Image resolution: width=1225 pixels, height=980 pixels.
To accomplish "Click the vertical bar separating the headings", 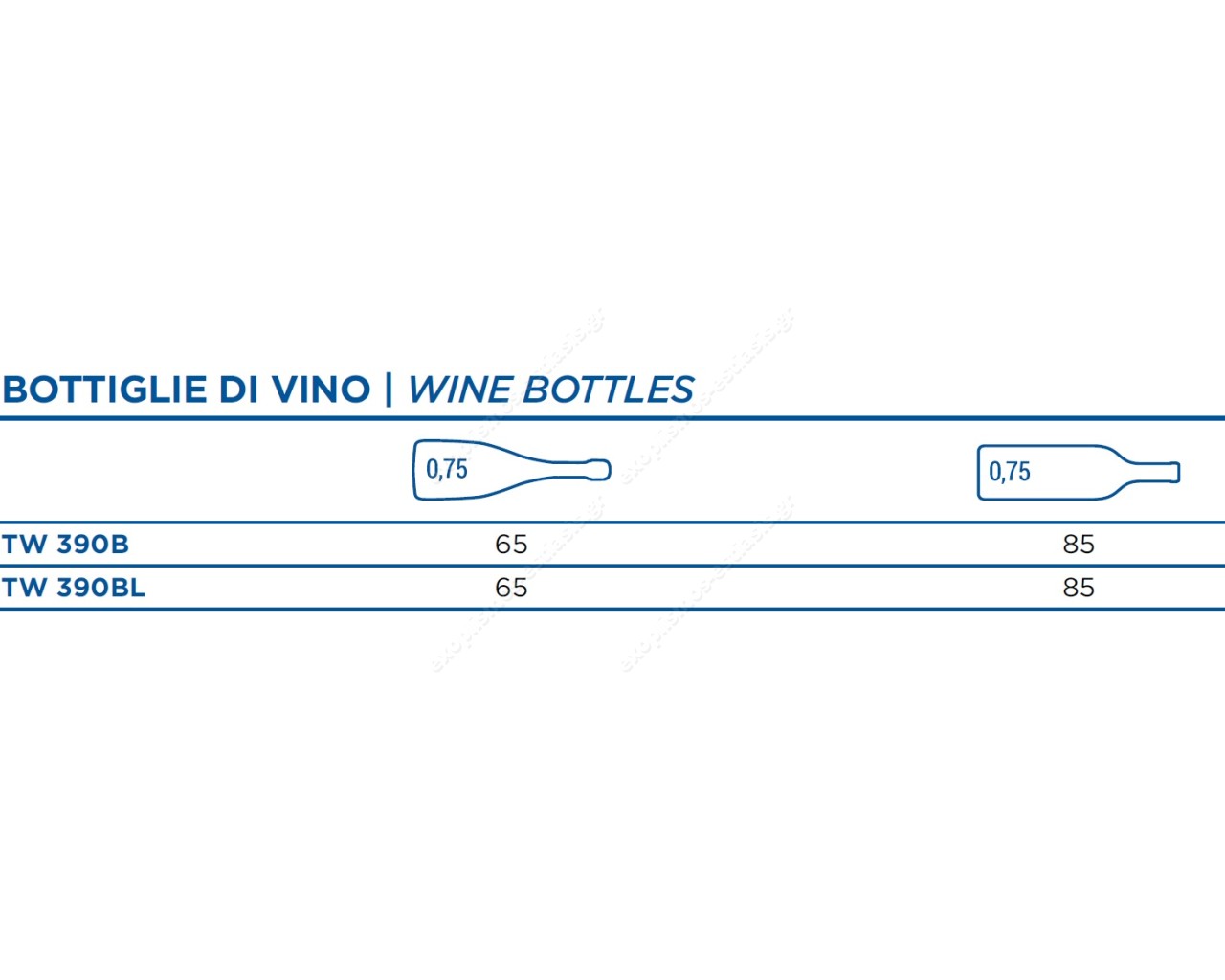I will point(389,390).
